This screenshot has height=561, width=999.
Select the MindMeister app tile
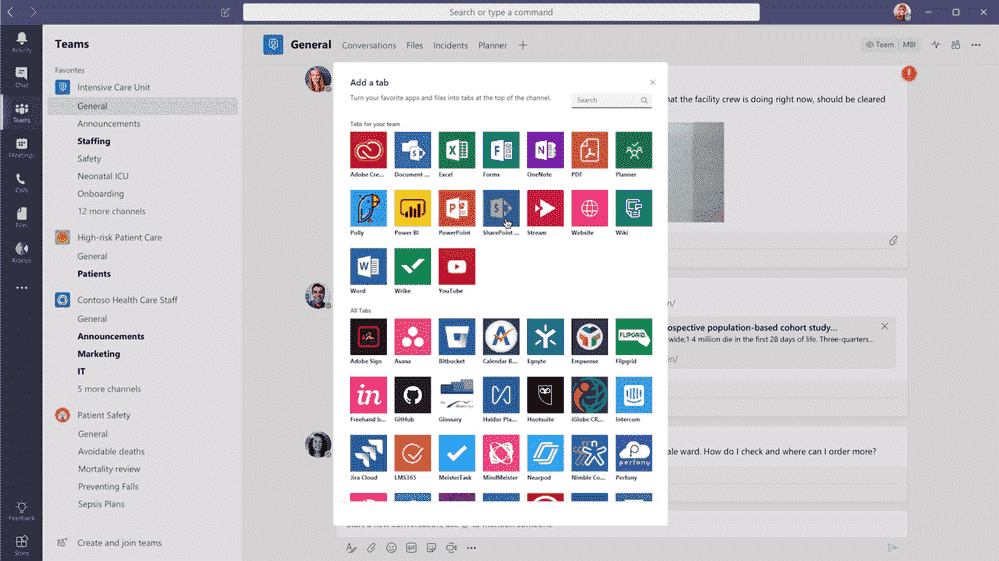501,453
